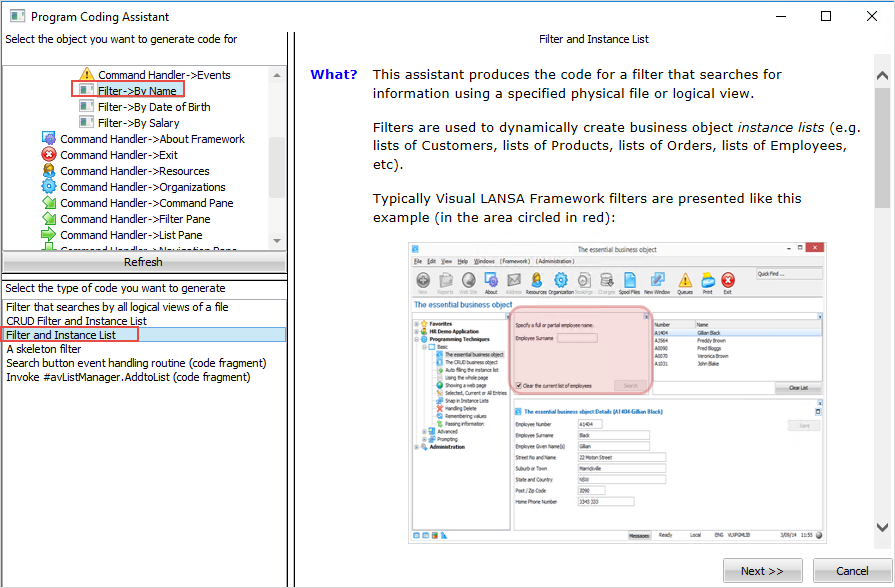Screen dimensions: 895x588
Task: Select Command Handler->About Framework
Action: (x=152, y=139)
